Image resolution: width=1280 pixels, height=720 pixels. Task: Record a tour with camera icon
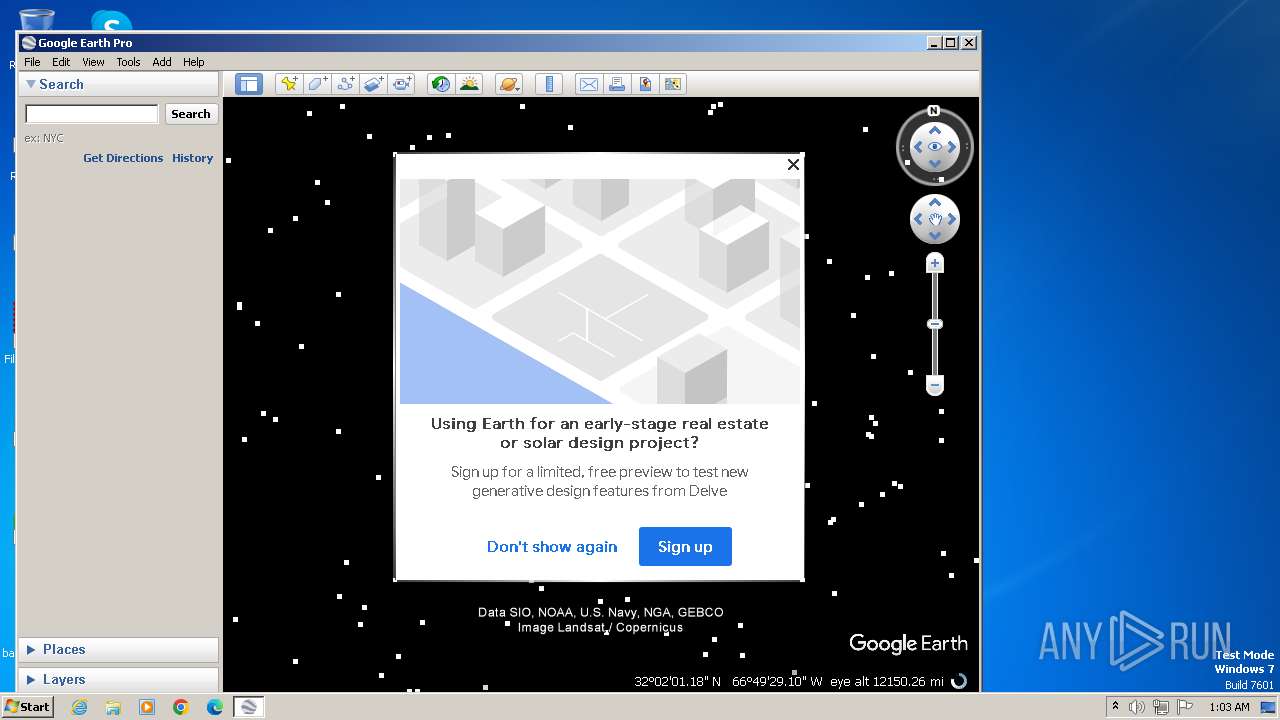[x=401, y=84]
